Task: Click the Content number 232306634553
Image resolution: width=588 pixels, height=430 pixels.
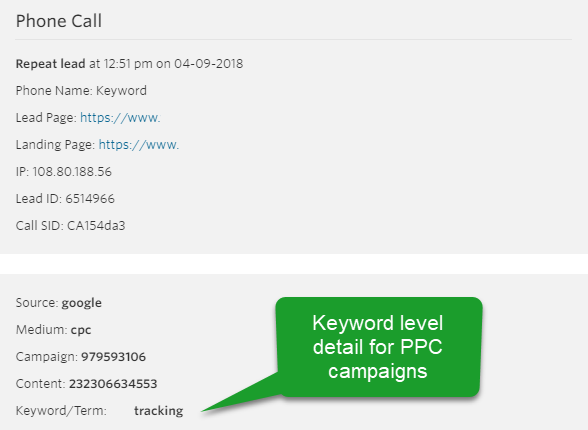Action: [x=113, y=384]
